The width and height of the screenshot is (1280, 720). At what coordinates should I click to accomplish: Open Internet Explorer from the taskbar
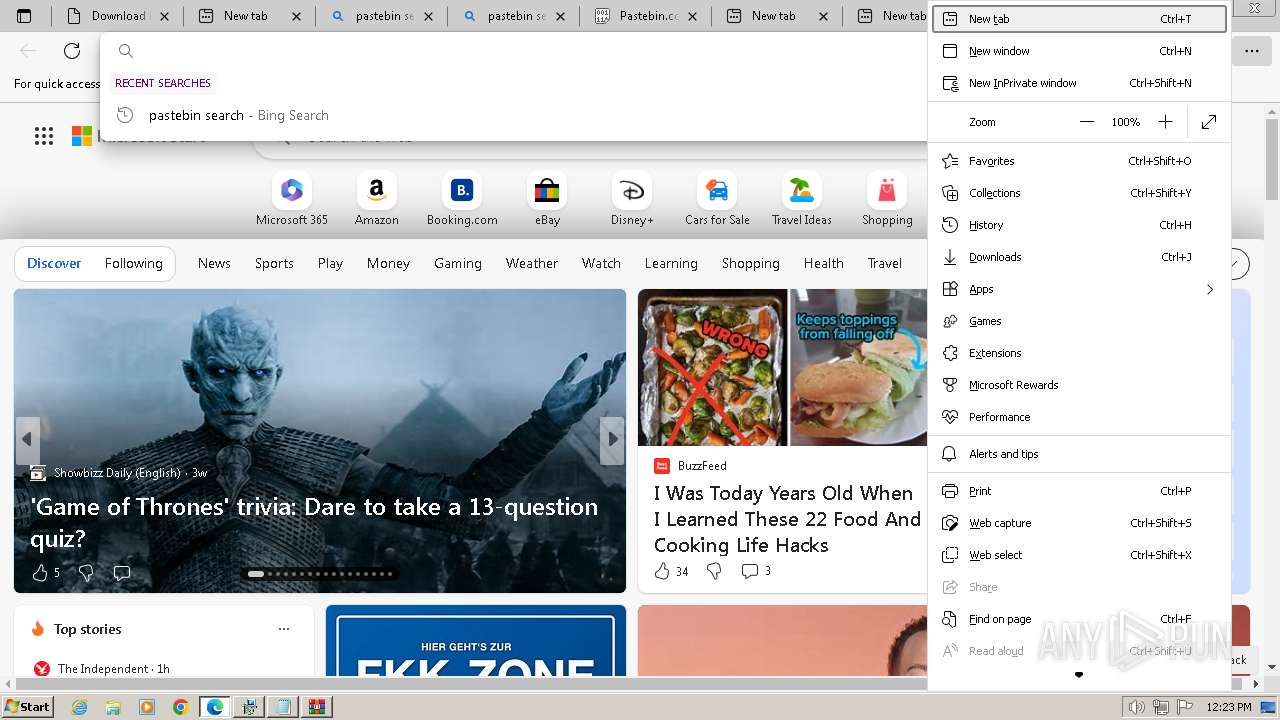tap(80, 707)
